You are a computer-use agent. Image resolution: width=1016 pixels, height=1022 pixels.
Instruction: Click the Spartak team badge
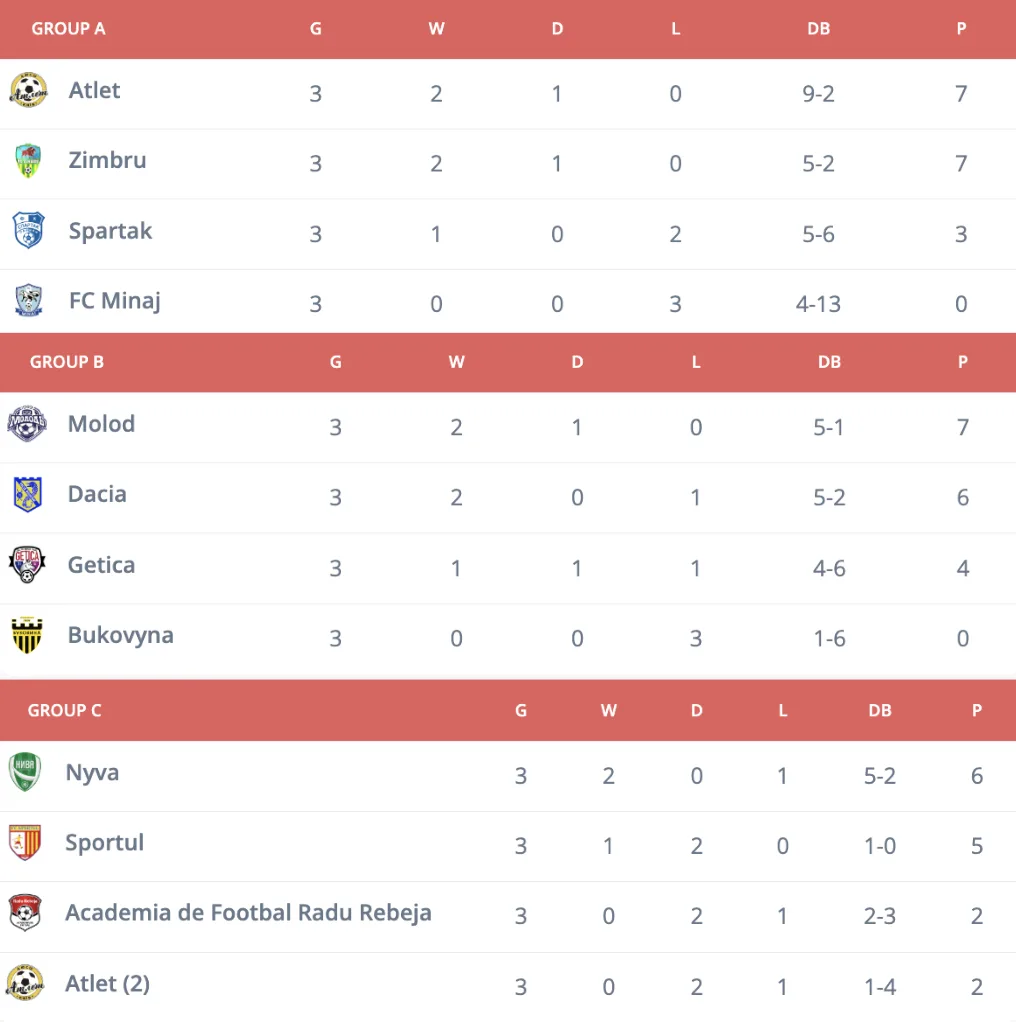click(28, 231)
